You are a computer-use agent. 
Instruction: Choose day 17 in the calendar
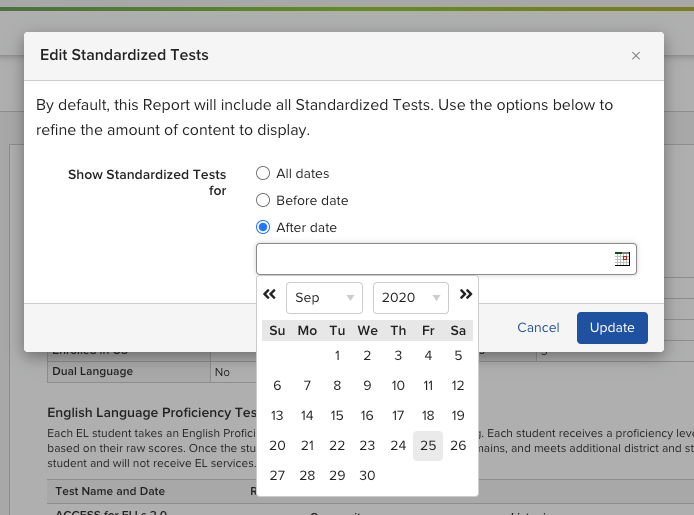click(x=398, y=415)
